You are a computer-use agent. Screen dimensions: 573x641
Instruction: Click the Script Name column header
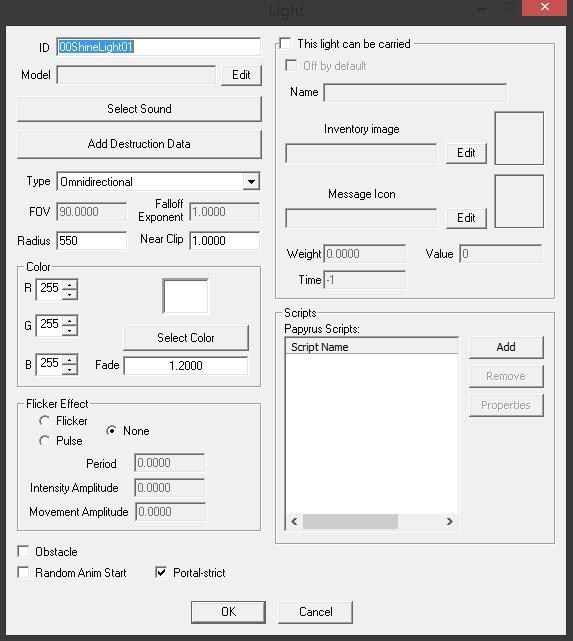[x=372, y=347]
